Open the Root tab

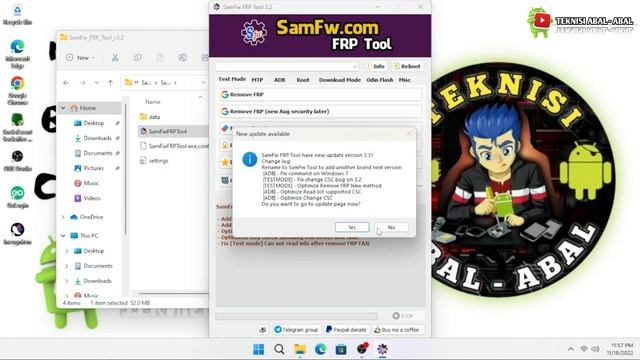(x=302, y=80)
